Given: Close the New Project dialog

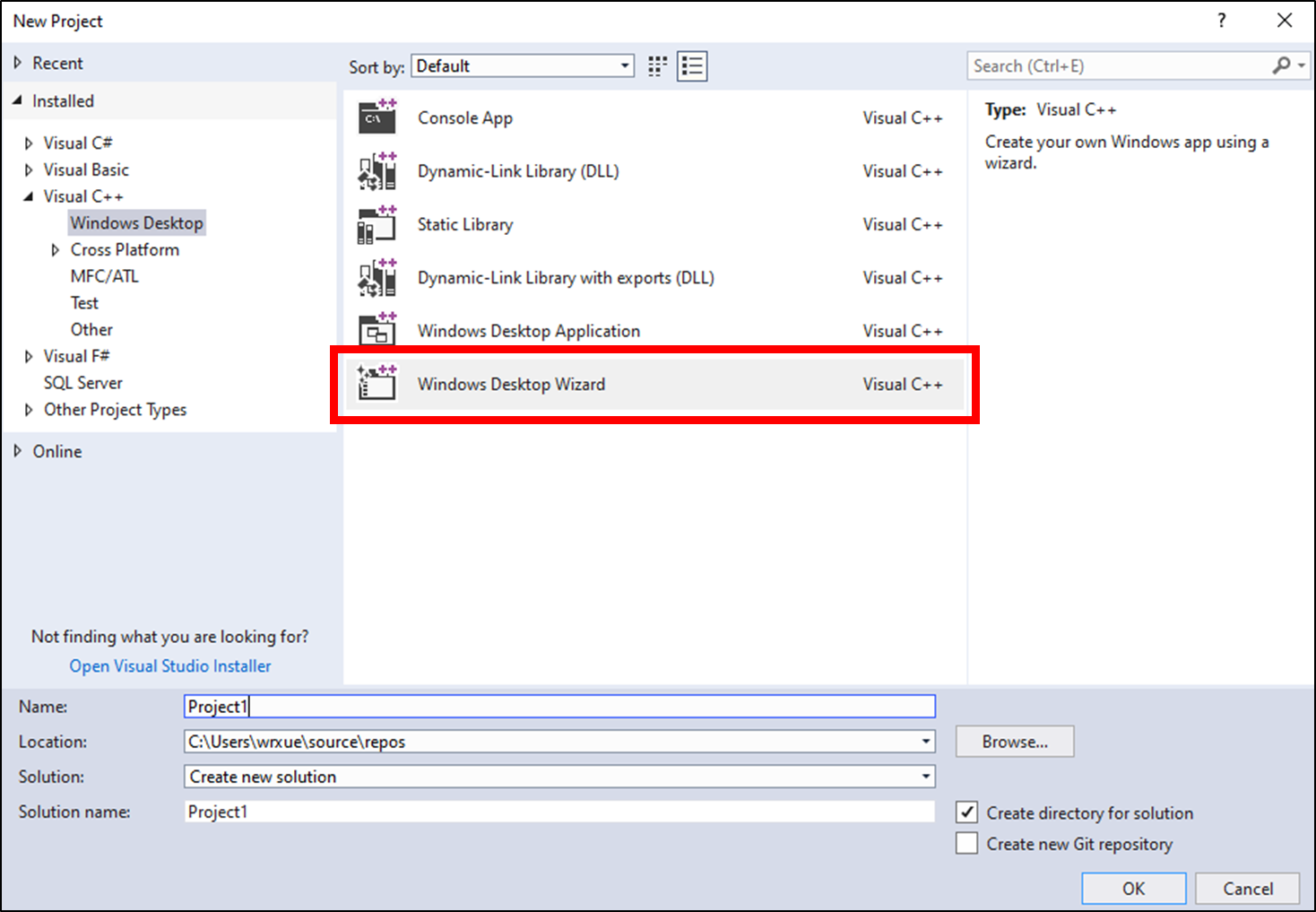Looking at the screenshot, I should [1285, 20].
